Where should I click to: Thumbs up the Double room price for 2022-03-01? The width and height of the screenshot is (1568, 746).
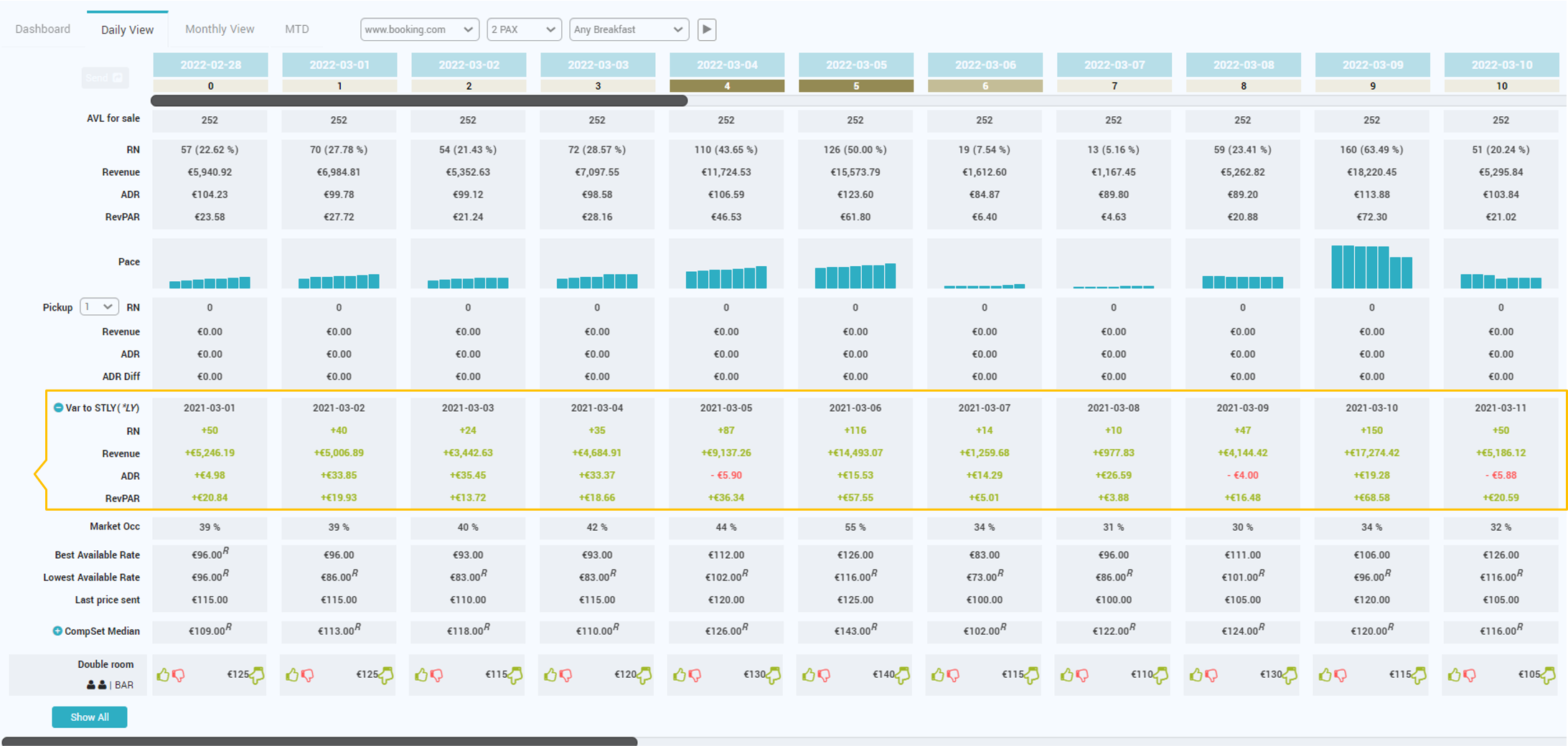292,674
